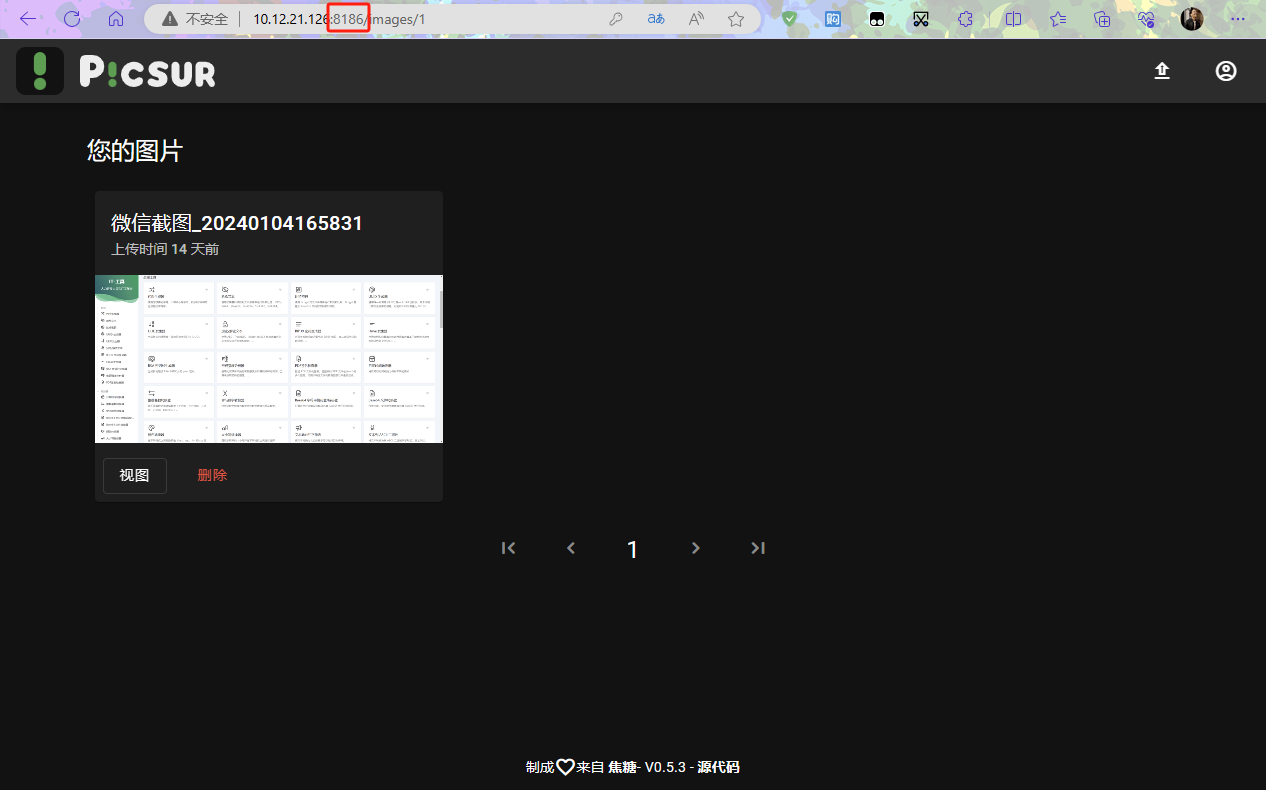Select page number 1
This screenshot has width=1266, height=790.
[632, 549]
